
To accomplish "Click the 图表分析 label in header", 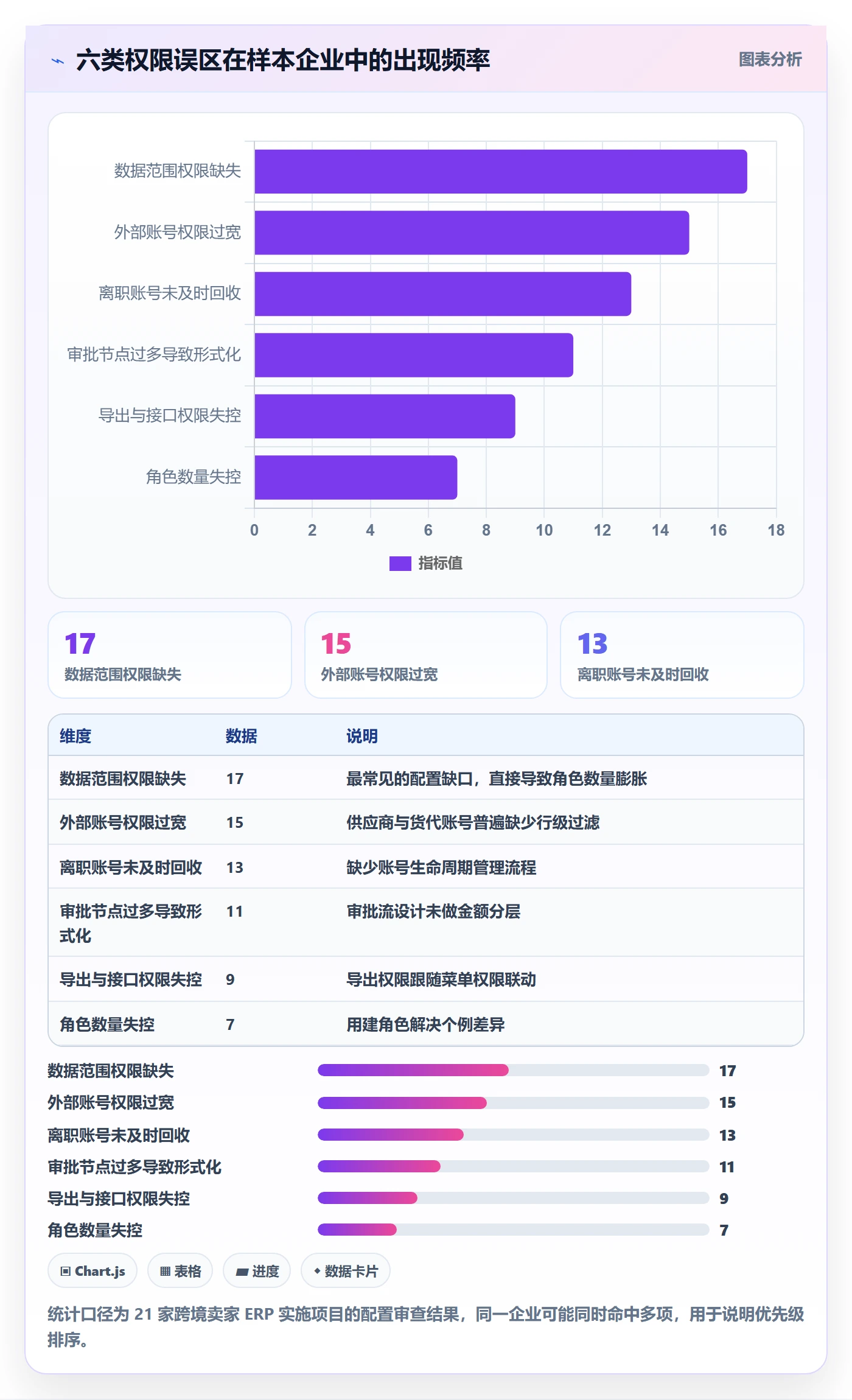I will 770,60.
